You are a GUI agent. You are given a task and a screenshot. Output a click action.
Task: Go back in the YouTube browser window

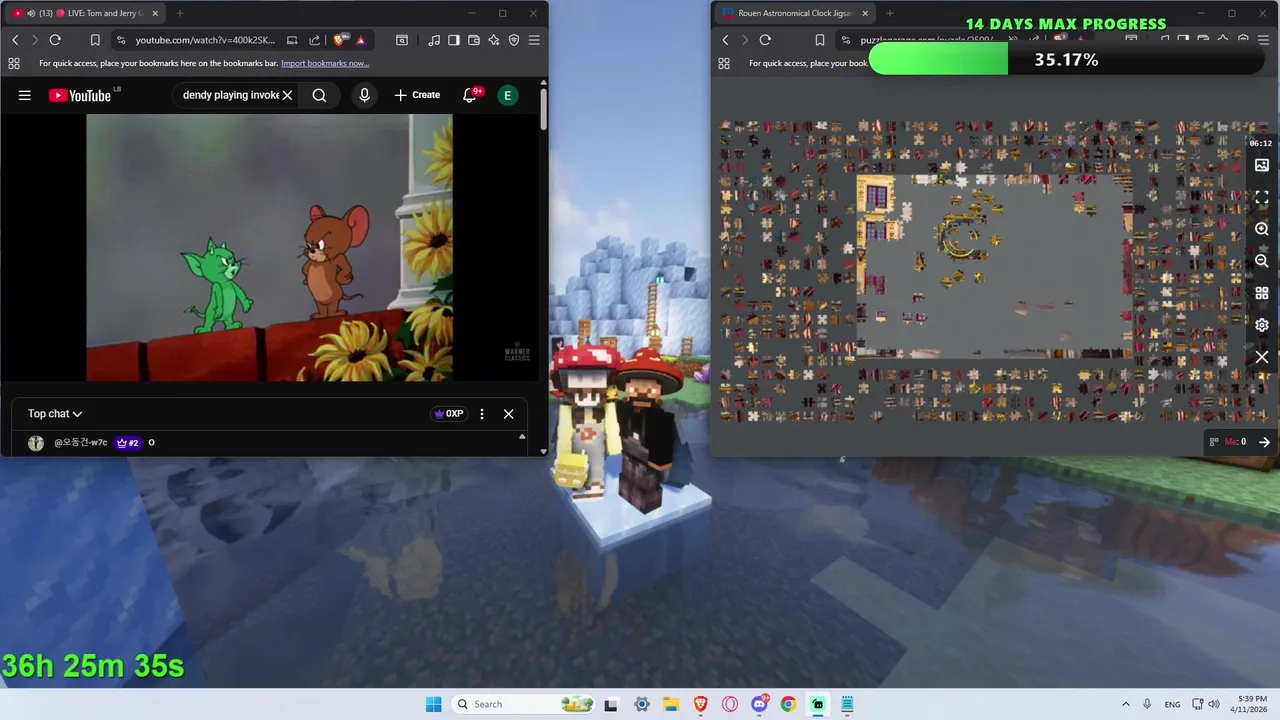point(15,40)
